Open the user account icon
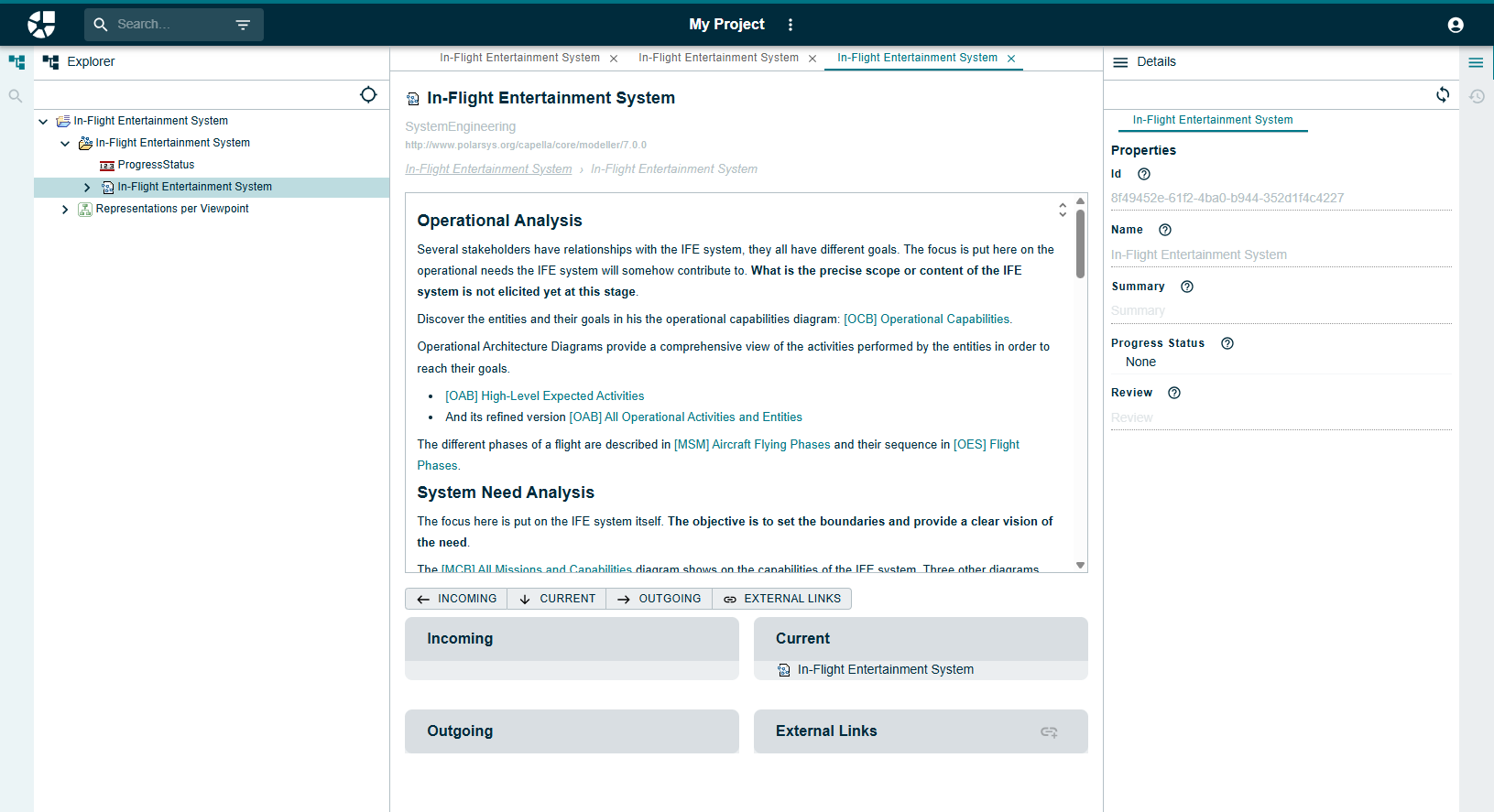Image resolution: width=1494 pixels, height=812 pixels. [x=1456, y=25]
